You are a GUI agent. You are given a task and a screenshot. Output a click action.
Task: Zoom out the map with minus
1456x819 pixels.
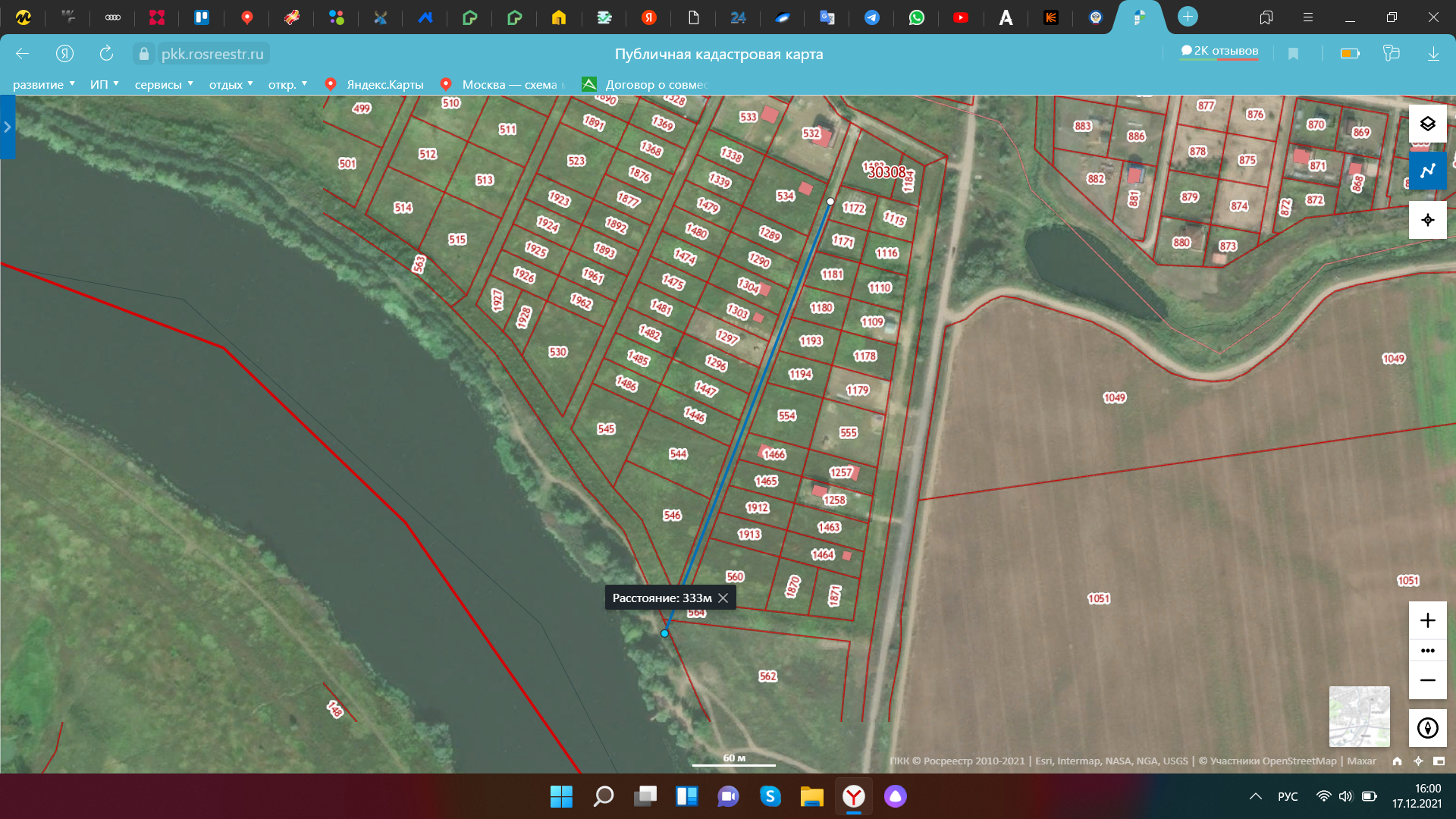tap(1427, 680)
